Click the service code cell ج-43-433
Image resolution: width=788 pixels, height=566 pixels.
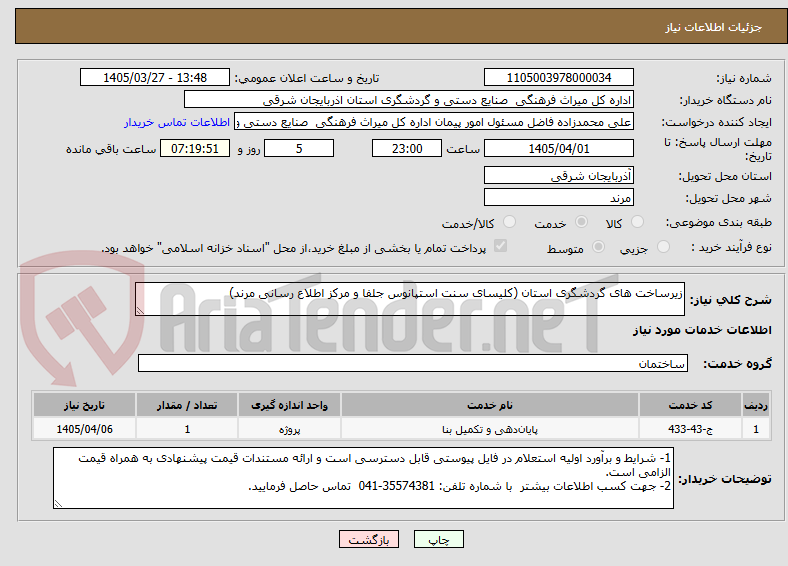tap(691, 429)
